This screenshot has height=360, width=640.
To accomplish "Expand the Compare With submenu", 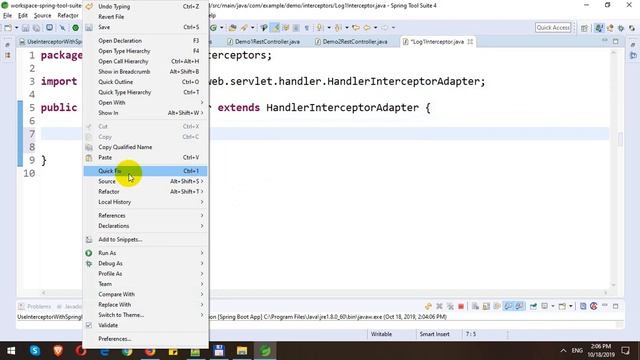I will pos(145,294).
